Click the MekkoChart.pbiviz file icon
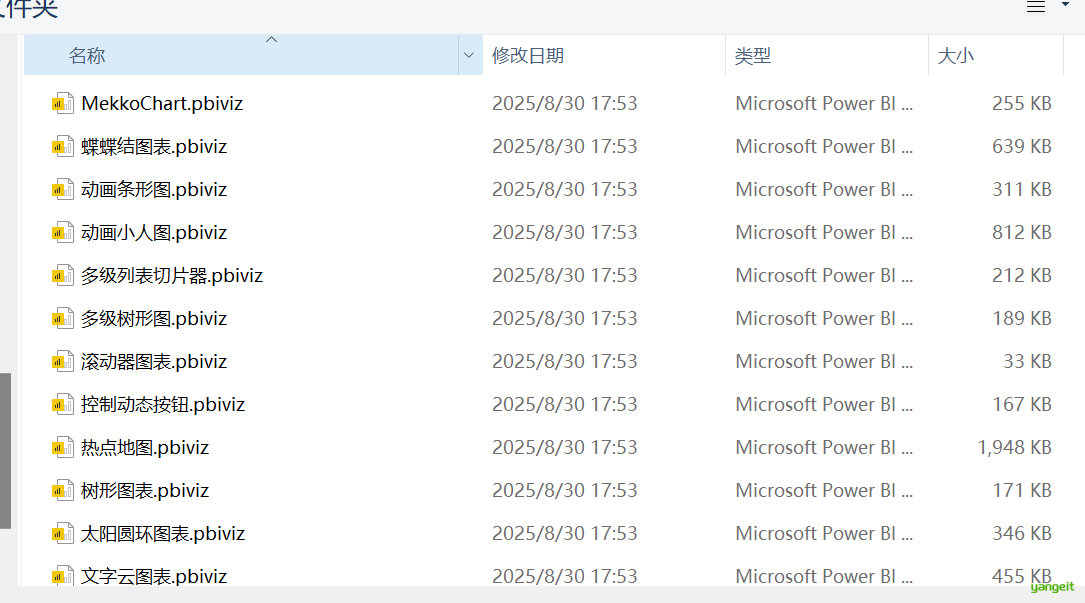The width and height of the screenshot is (1085, 603). pos(63,103)
